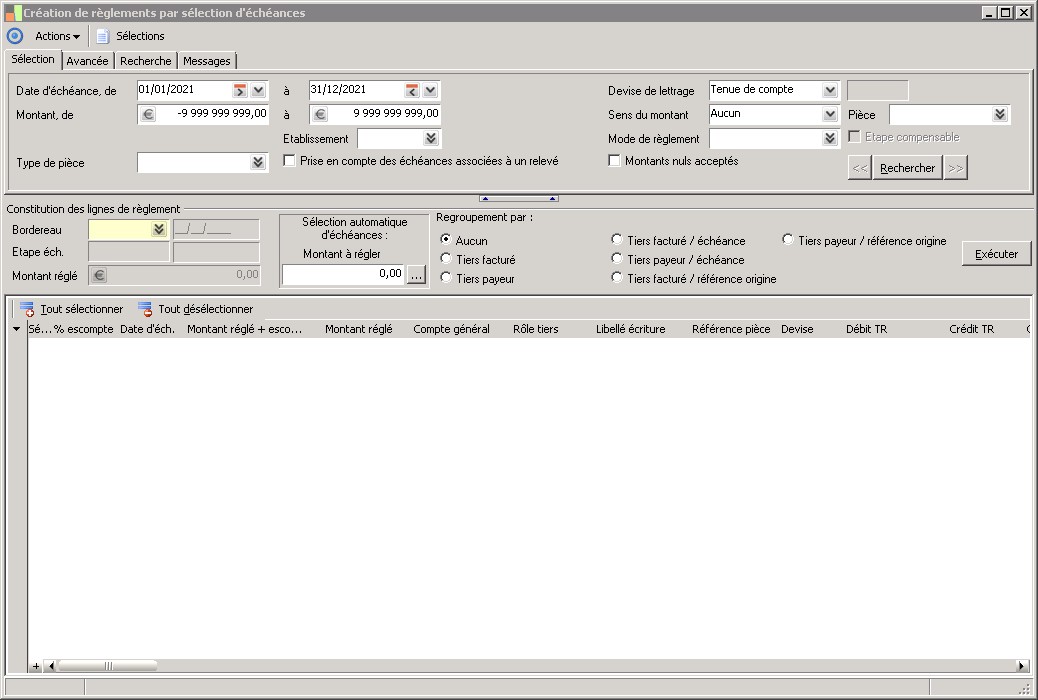This screenshot has width=1038, height=700.
Task: Click the horizontal scrollbar of the grid
Action: [500, 666]
